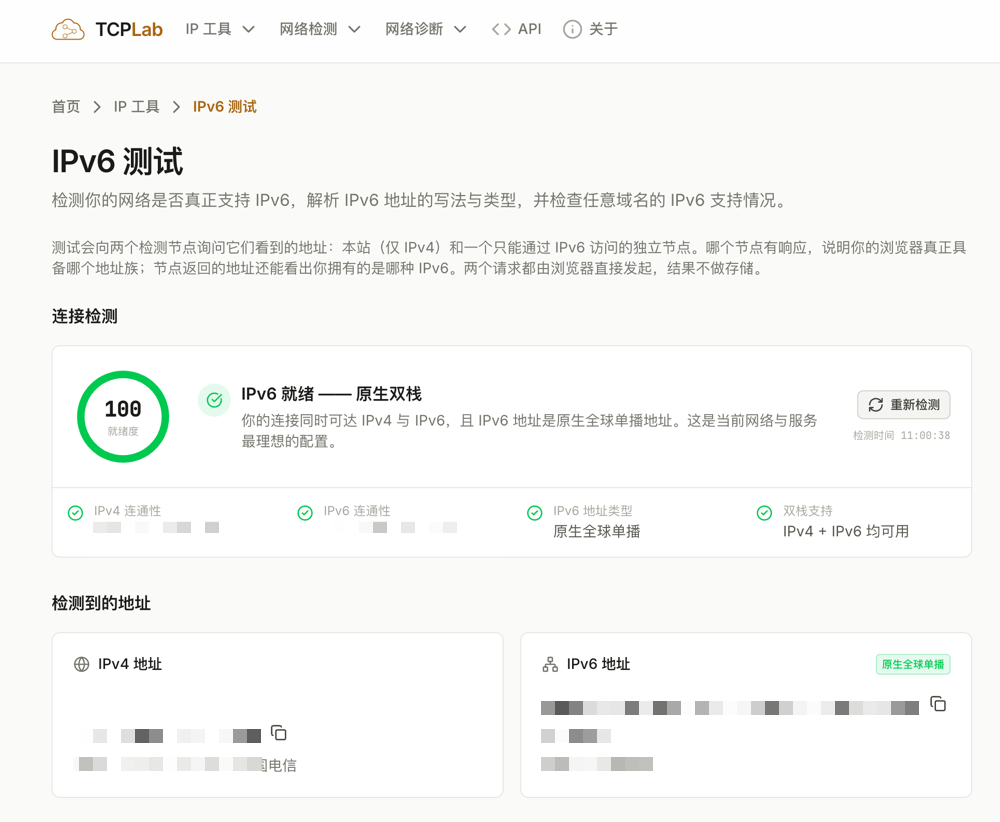Click the globe icon beside IPv4 地址

click(x=82, y=664)
